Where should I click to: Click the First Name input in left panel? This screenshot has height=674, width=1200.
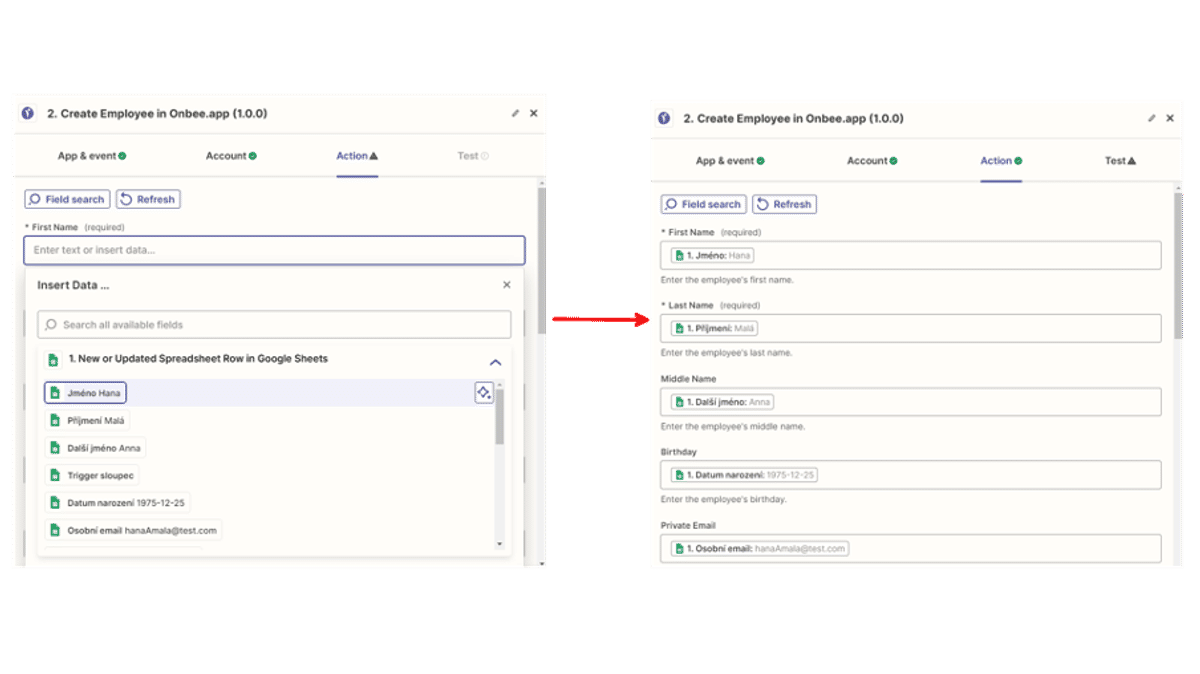[x=274, y=250]
